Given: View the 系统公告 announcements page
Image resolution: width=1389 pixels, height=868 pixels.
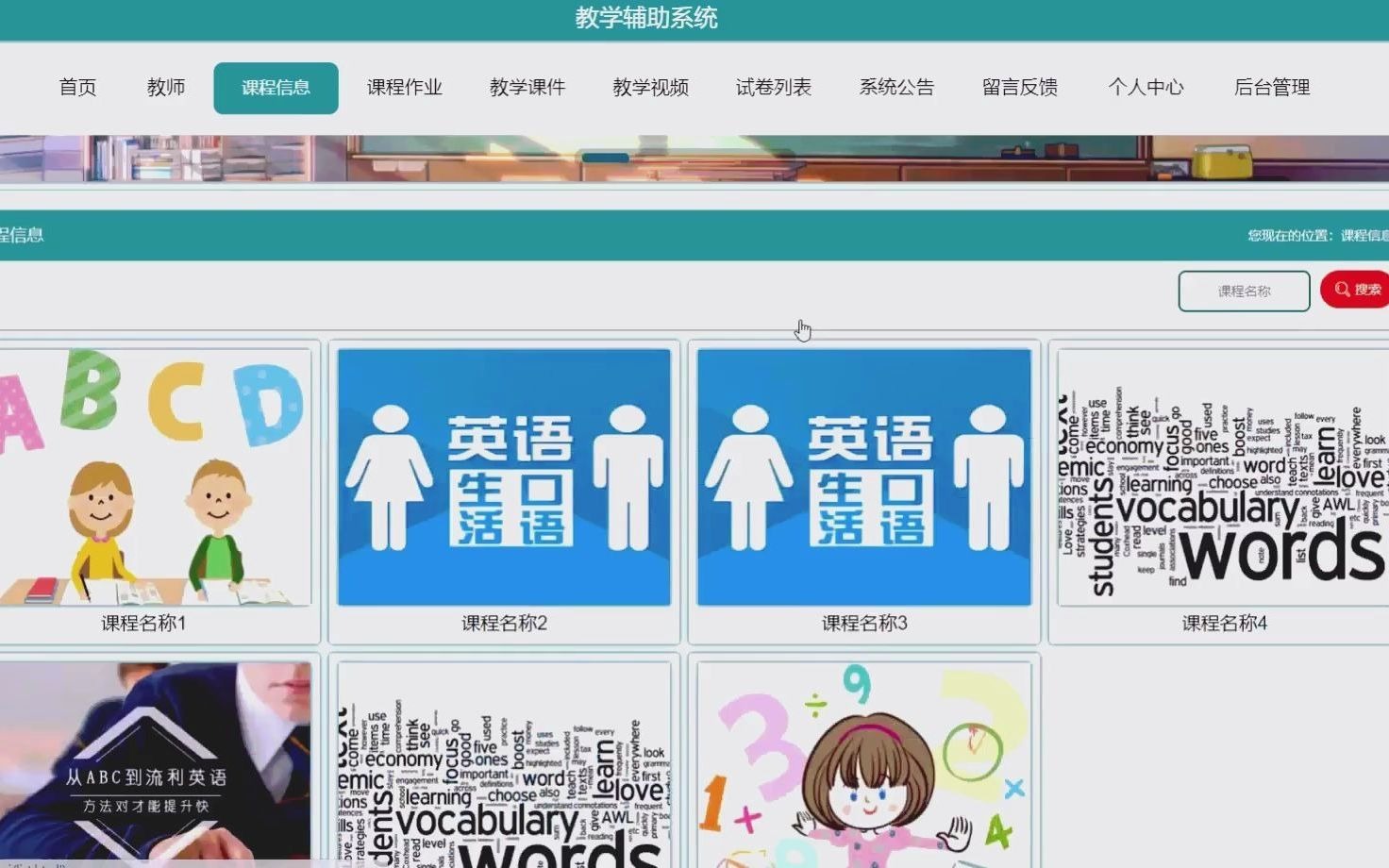Looking at the screenshot, I should pos(896,87).
